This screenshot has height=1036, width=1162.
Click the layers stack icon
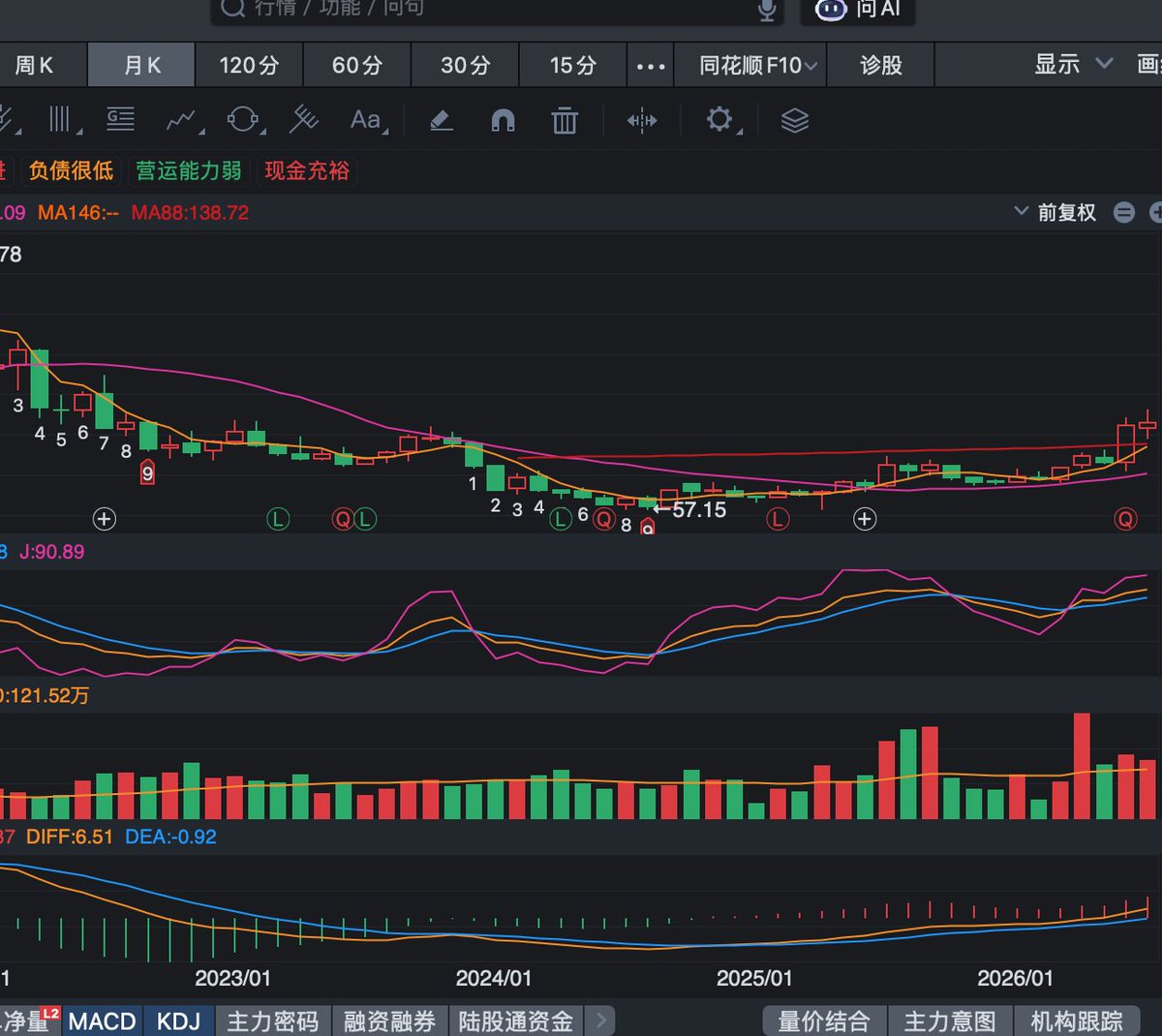point(795,120)
